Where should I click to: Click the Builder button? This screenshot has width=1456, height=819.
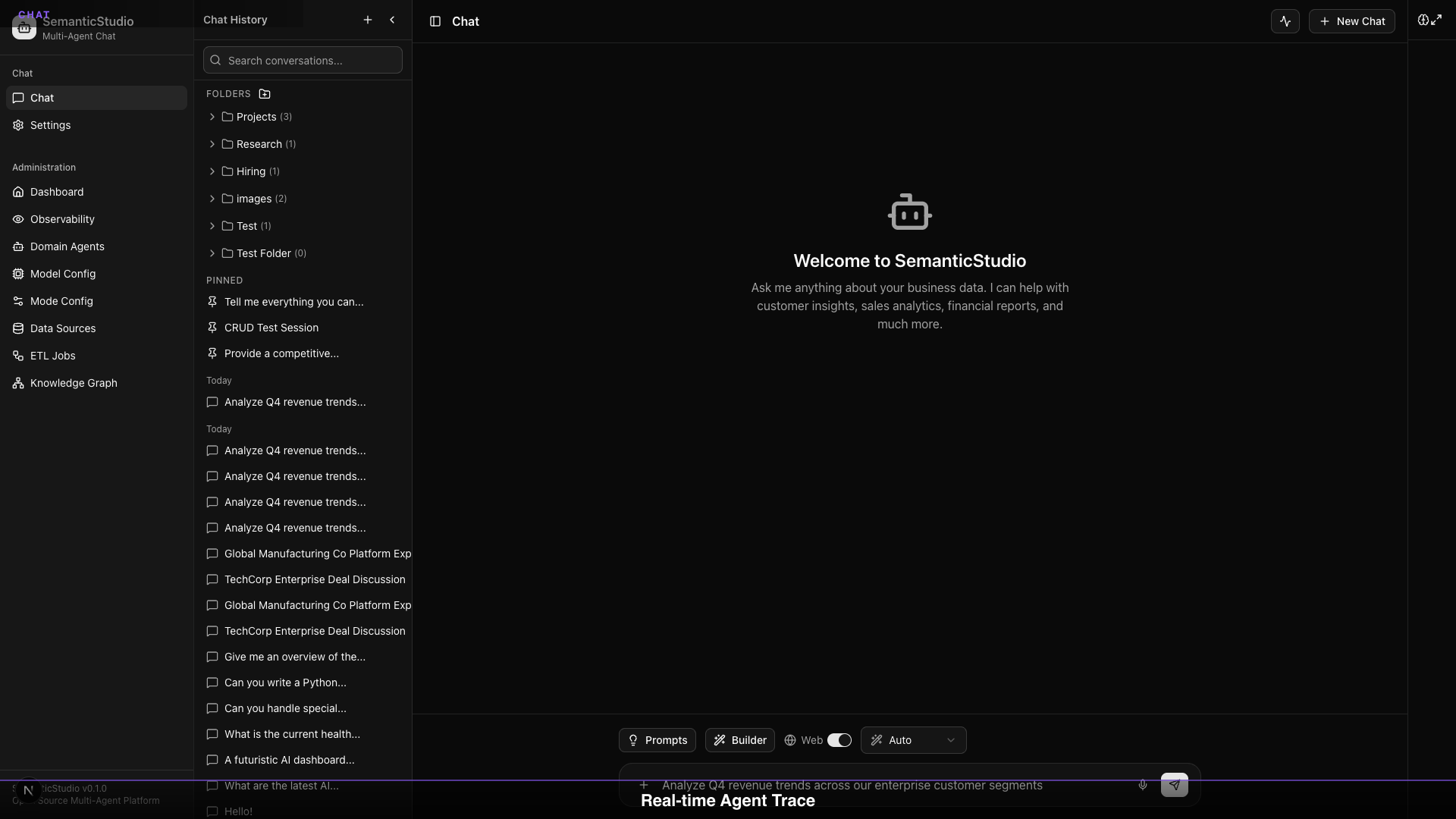[739, 740]
